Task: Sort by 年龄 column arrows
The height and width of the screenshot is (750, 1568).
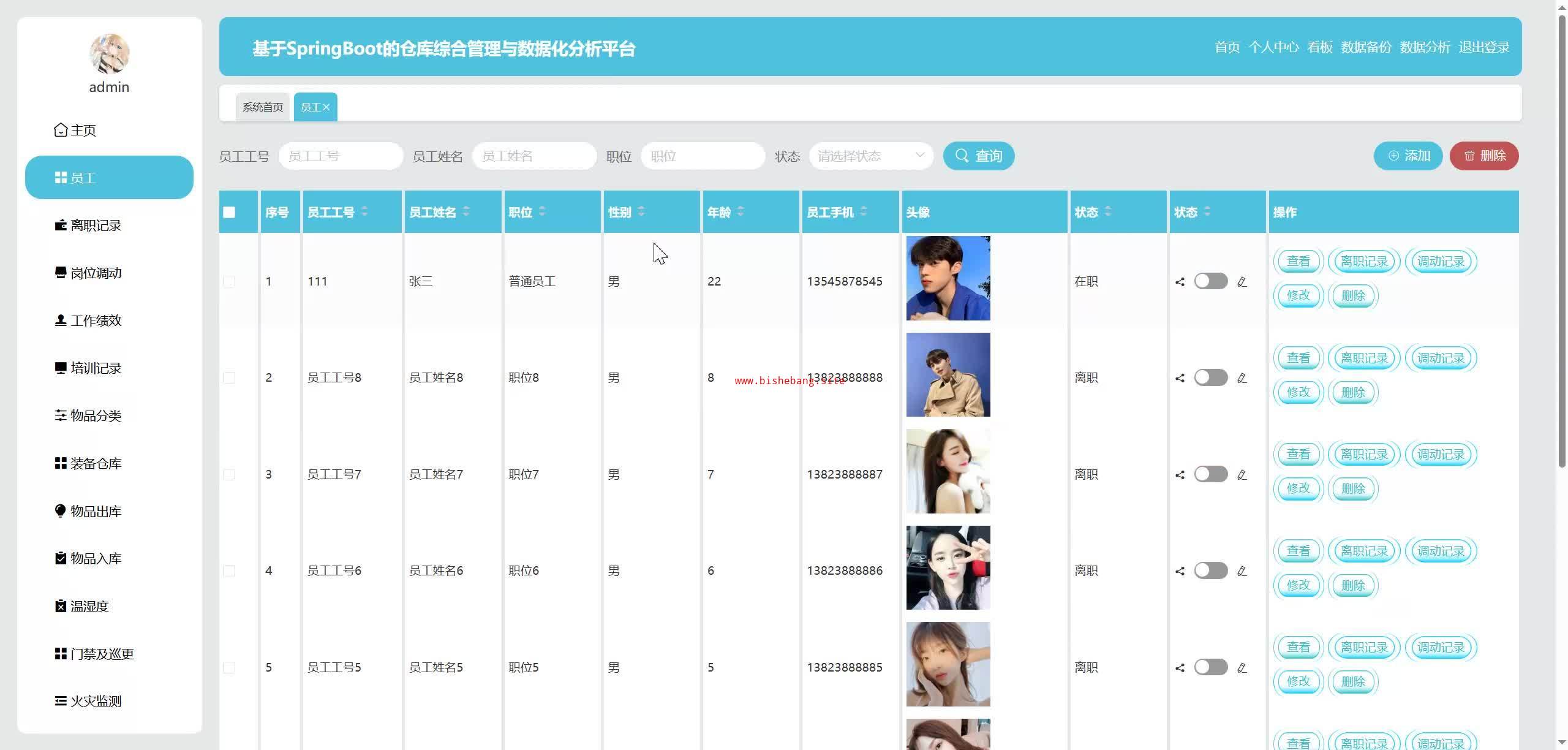Action: click(x=741, y=211)
